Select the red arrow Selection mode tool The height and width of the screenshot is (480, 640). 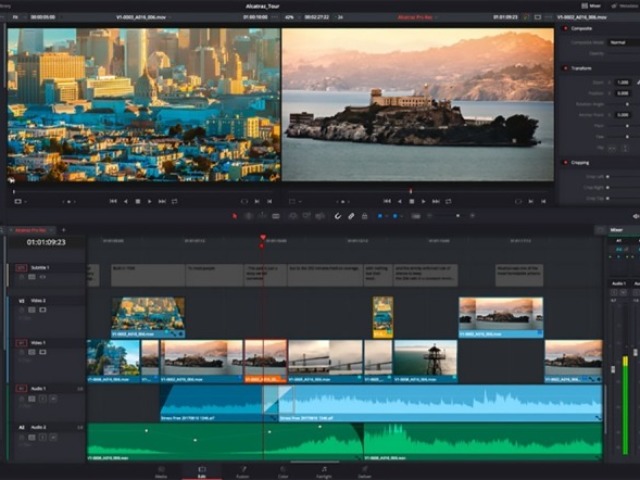click(235, 216)
